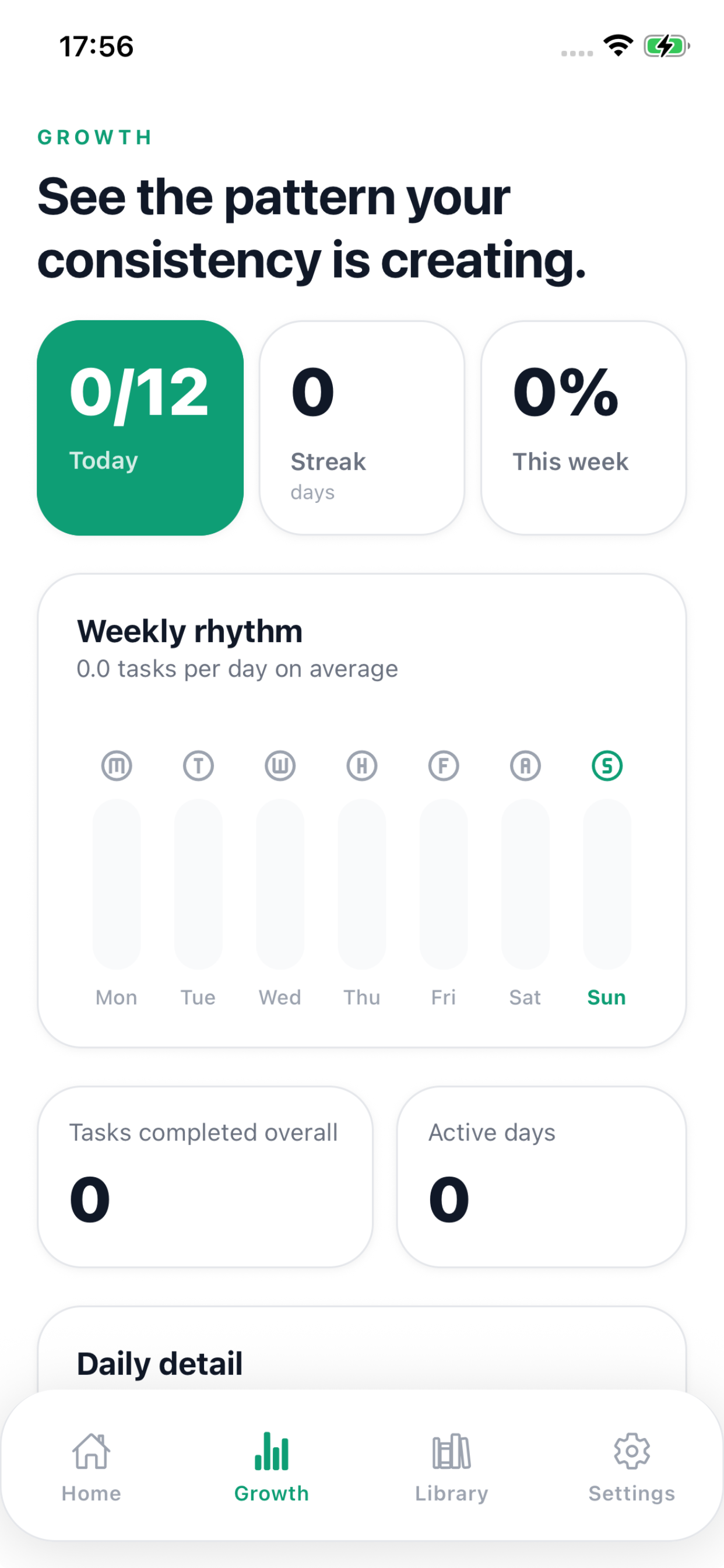Screen dimensions: 724x1568
Task: Select the Monday circle M icon
Action: [117, 765]
